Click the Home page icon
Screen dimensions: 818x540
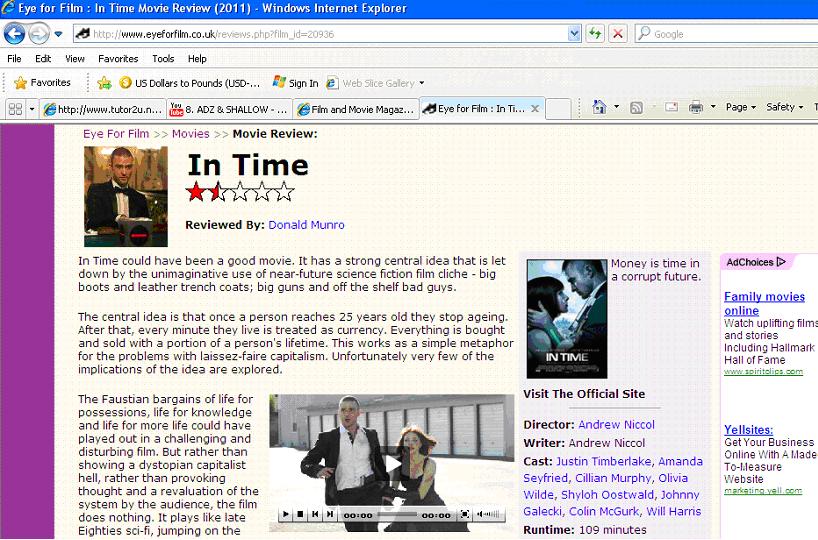coord(599,107)
